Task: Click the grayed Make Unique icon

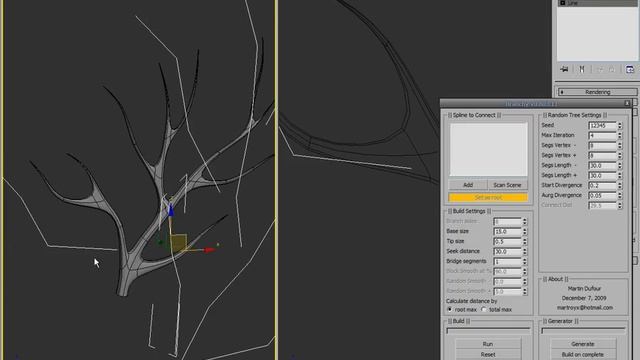Action: click(600, 69)
